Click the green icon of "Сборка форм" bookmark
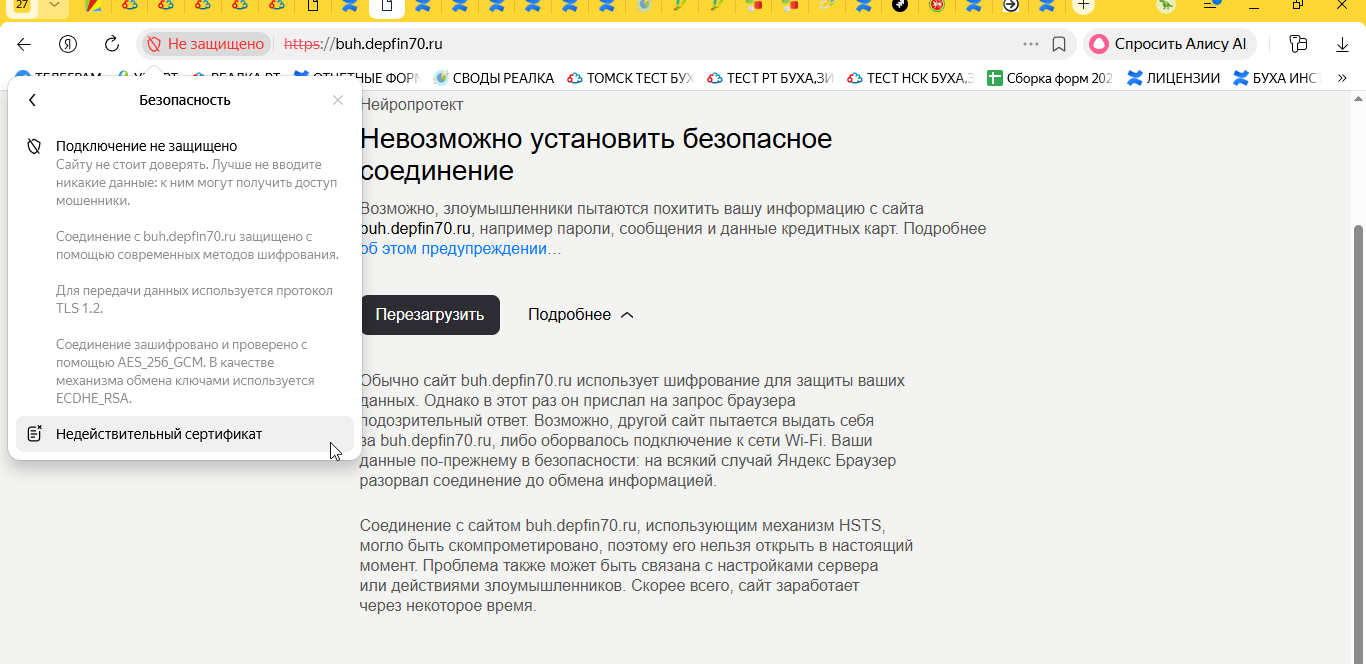This screenshot has height=664, width=1366. click(994, 78)
